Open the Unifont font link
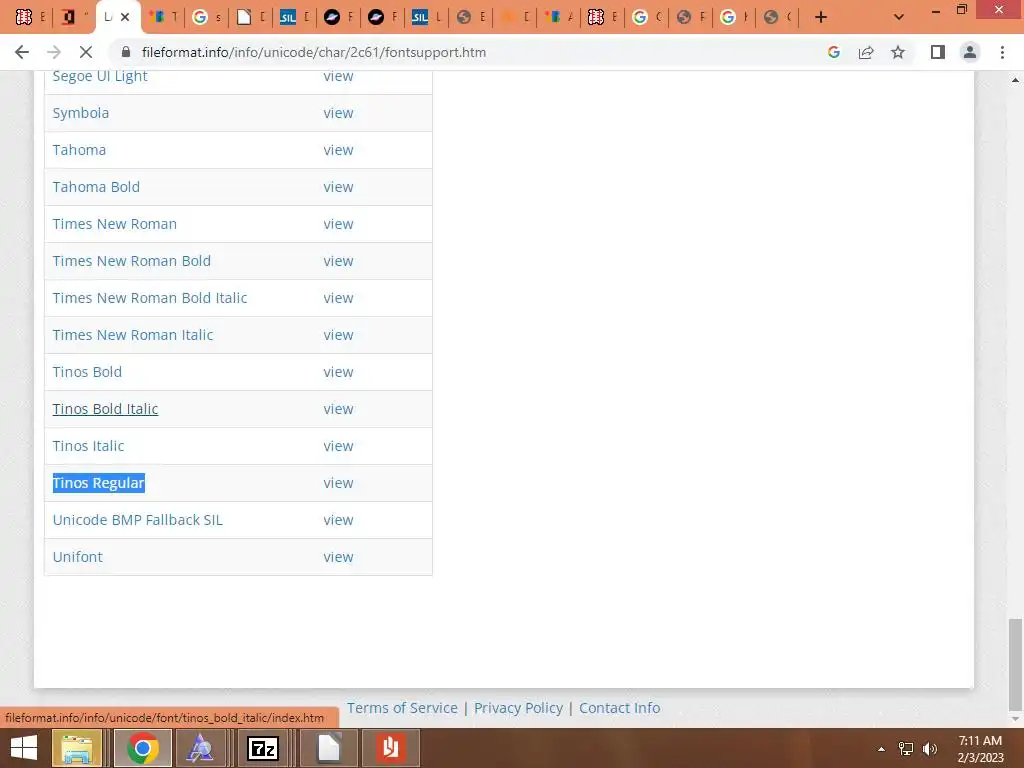 tap(78, 557)
